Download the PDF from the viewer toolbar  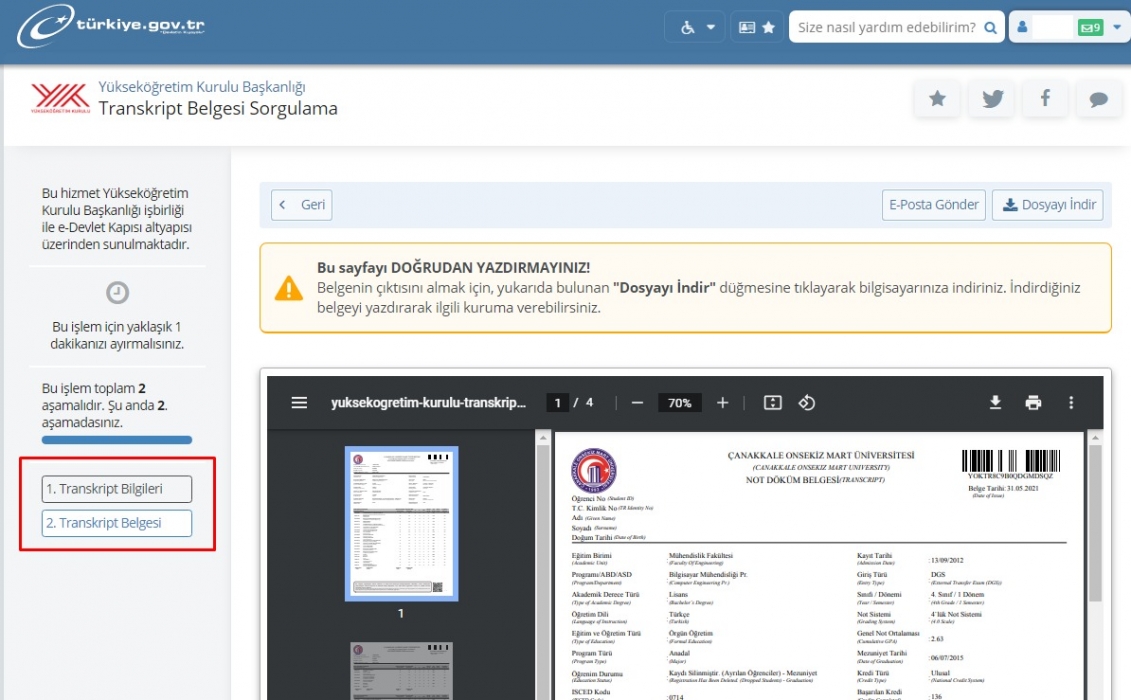pyautogui.click(x=995, y=403)
